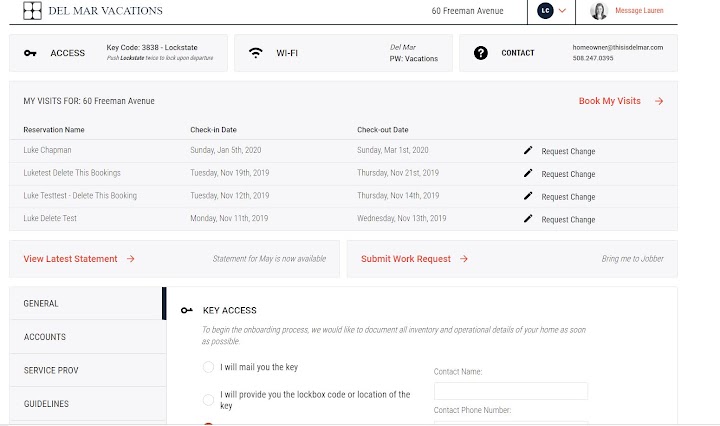Select the lockbox code or location radio option
This screenshot has width=720, height=426.
coord(208,399)
